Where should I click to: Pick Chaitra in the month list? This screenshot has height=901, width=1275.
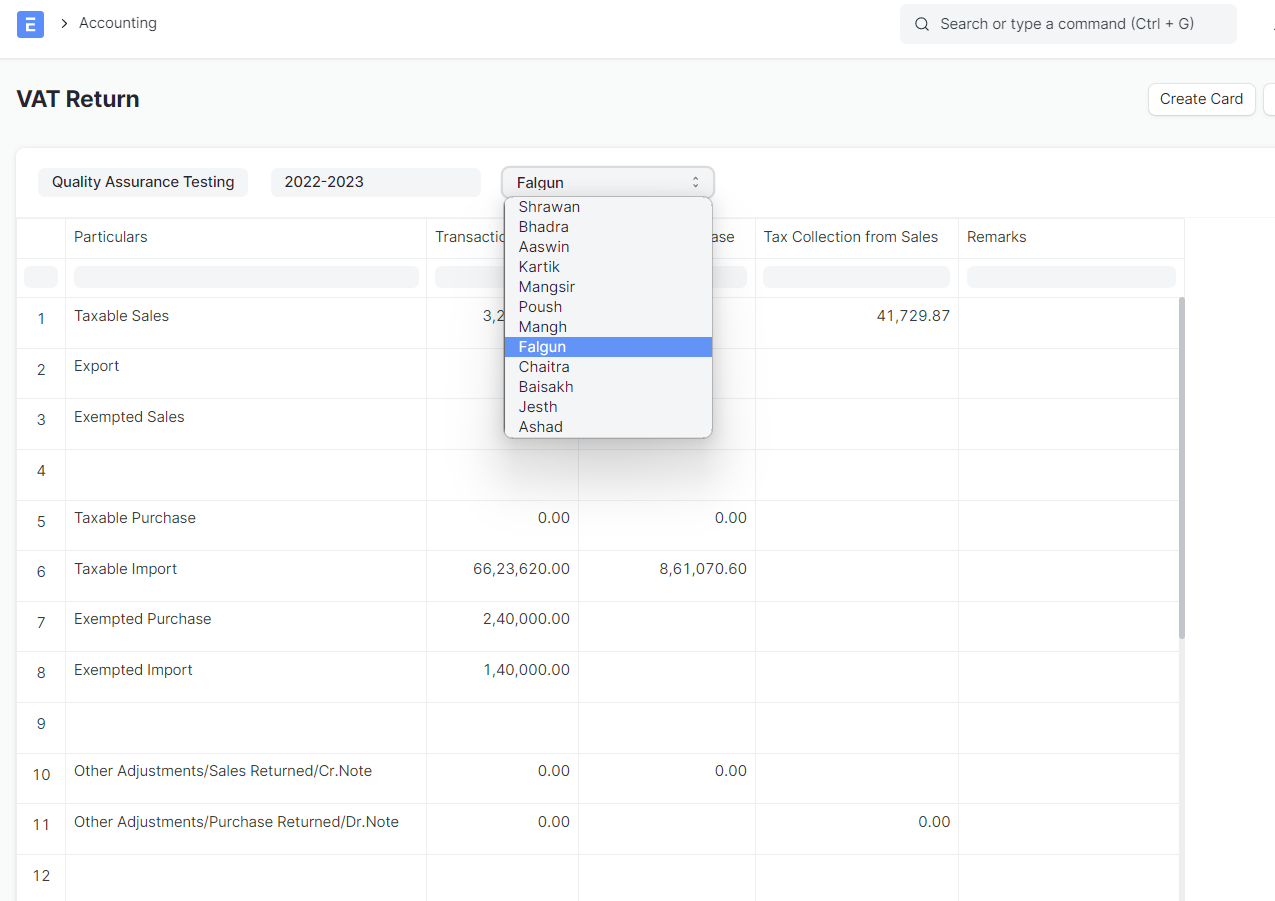543,367
